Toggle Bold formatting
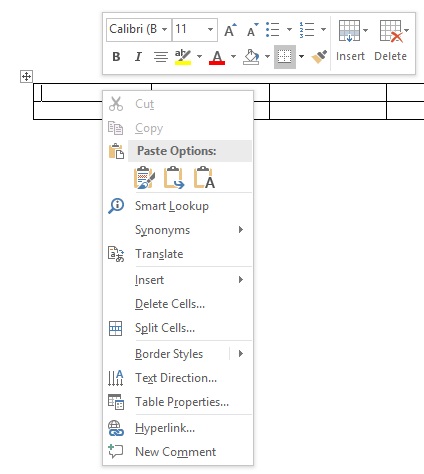The width and height of the screenshot is (424, 474). (116, 57)
